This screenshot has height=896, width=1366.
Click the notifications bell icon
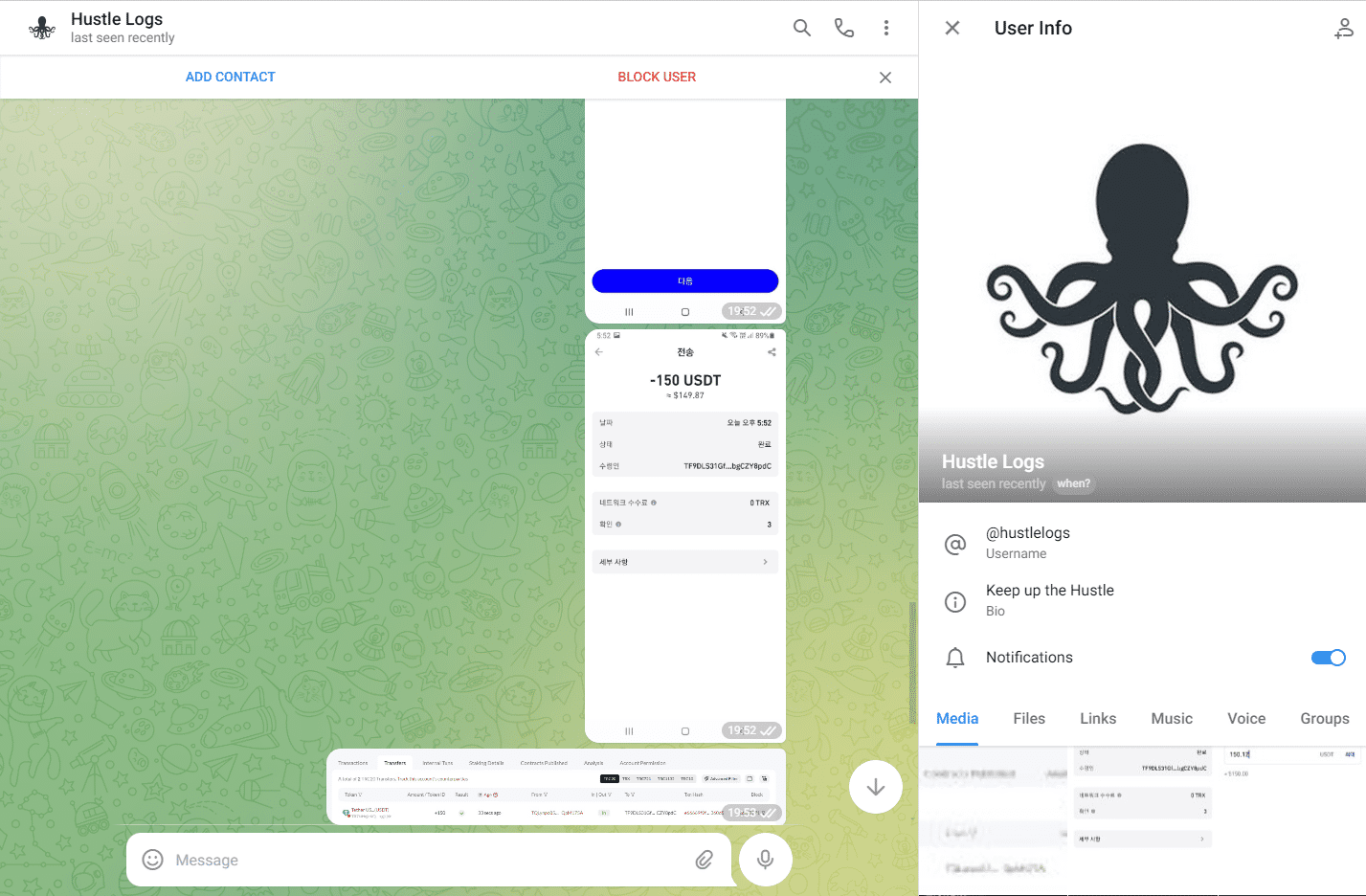(x=955, y=658)
